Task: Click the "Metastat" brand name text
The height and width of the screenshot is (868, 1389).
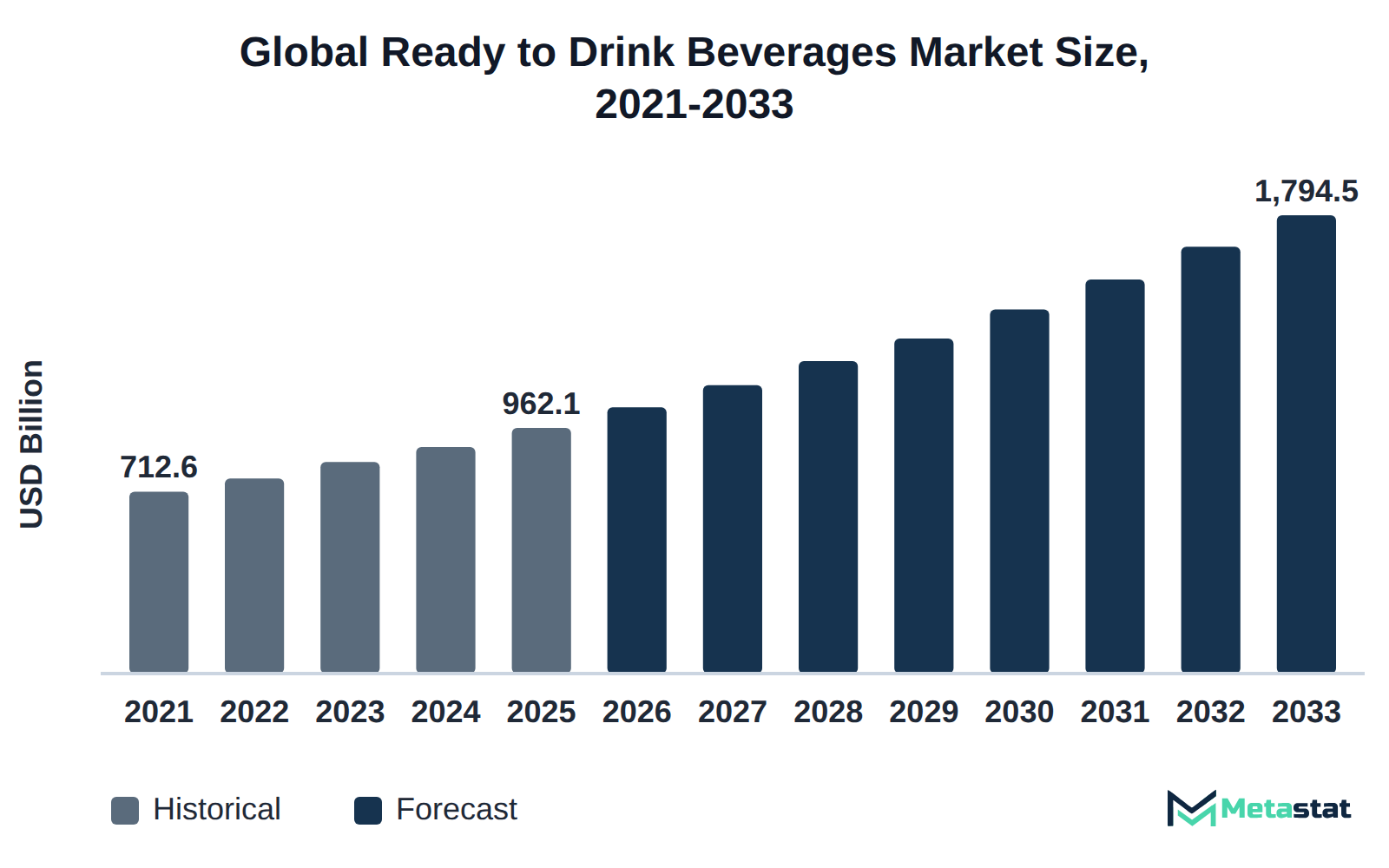Action: click(x=1286, y=809)
